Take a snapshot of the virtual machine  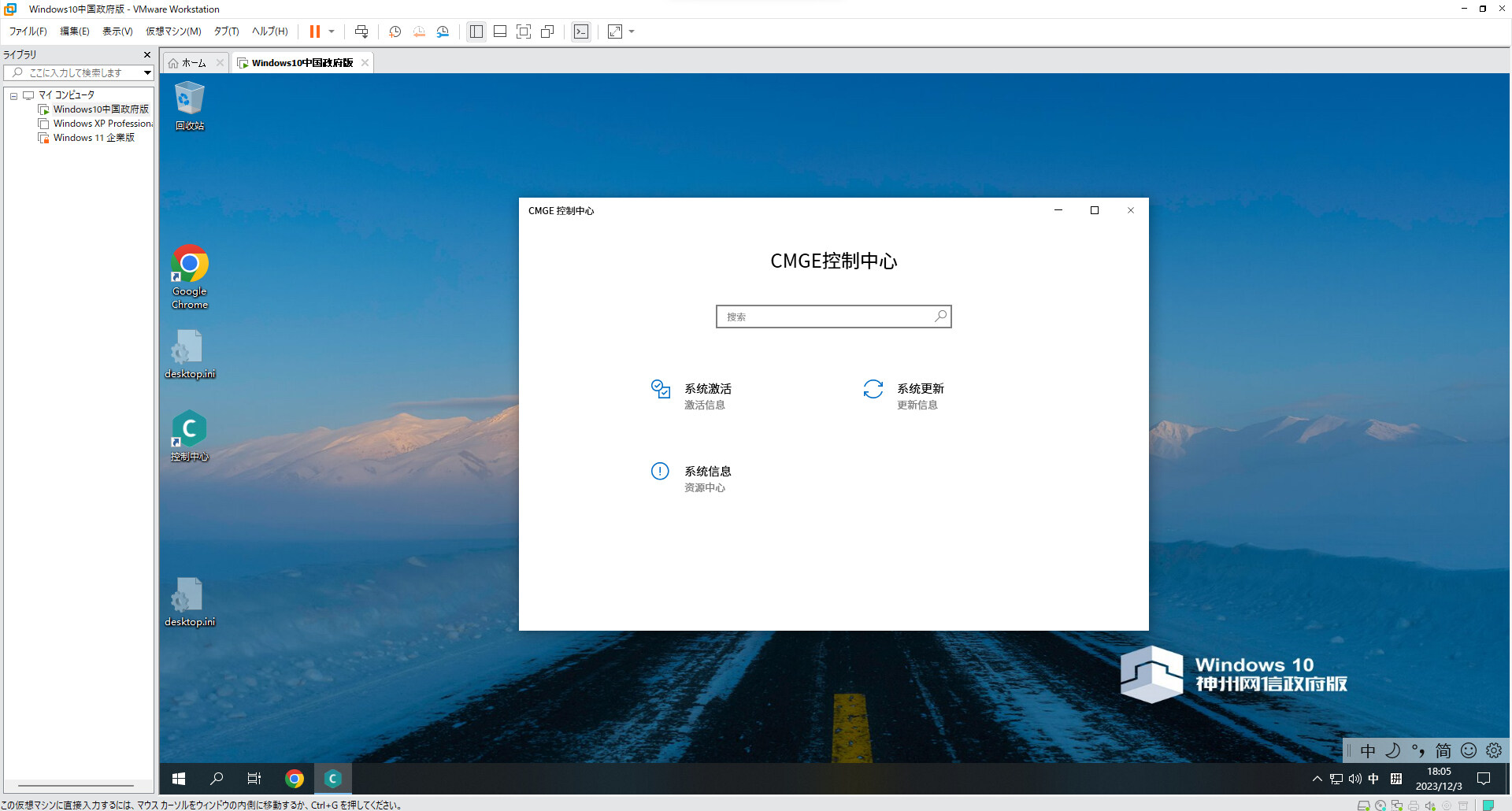(x=395, y=31)
